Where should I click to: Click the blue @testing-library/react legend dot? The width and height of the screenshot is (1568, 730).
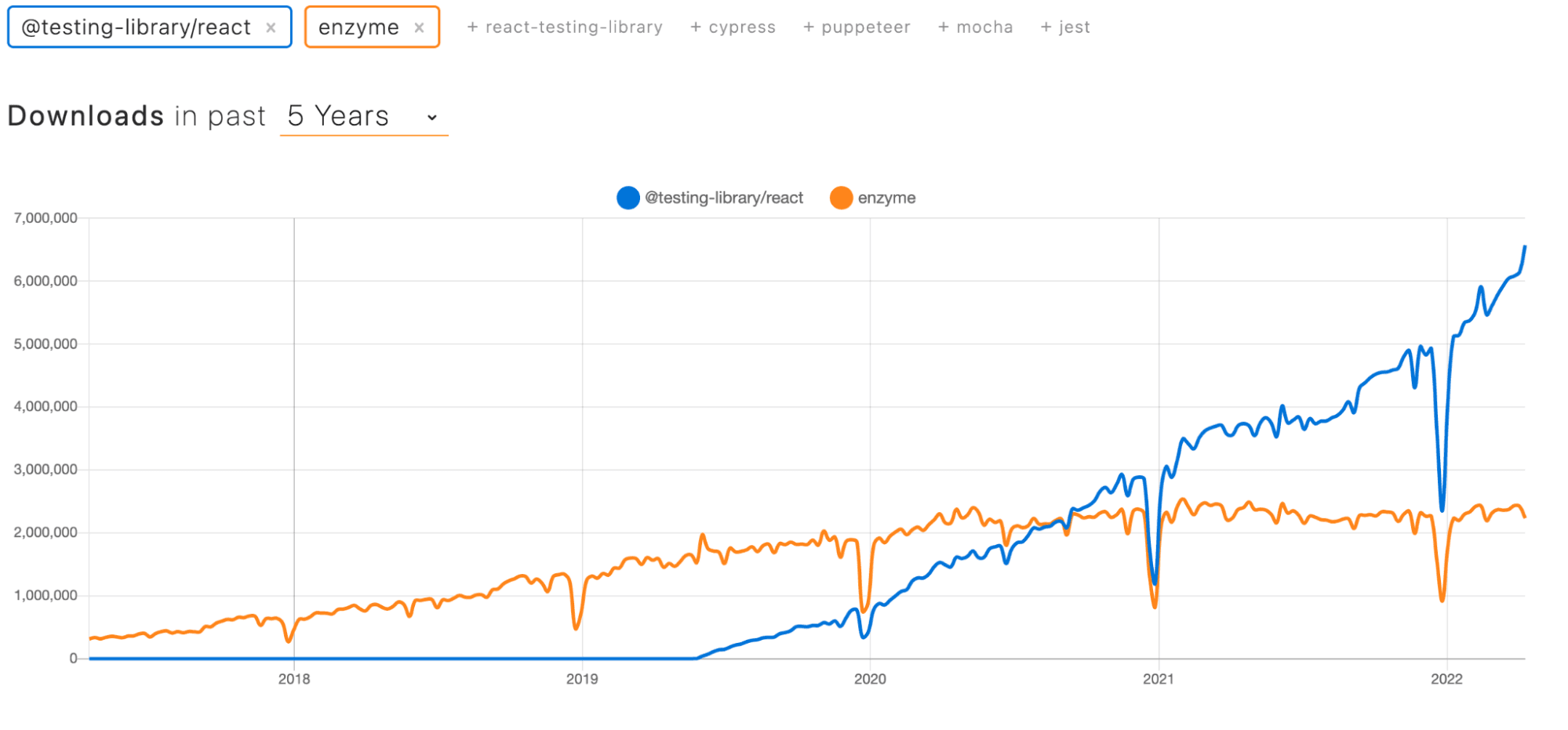pyautogui.click(x=628, y=198)
